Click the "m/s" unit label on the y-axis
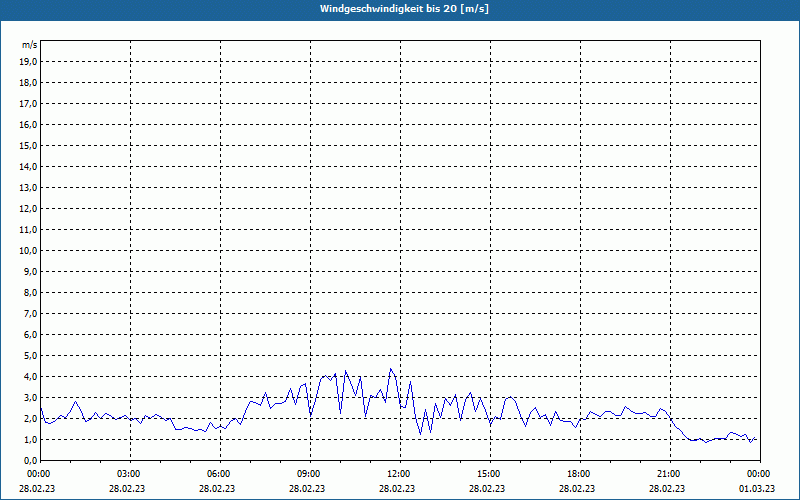 click(30, 45)
